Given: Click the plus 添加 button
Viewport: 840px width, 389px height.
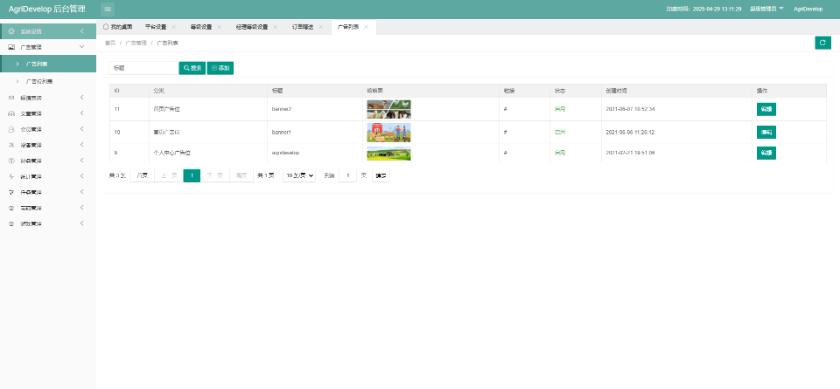Looking at the screenshot, I should pyautogui.click(x=220, y=68).
